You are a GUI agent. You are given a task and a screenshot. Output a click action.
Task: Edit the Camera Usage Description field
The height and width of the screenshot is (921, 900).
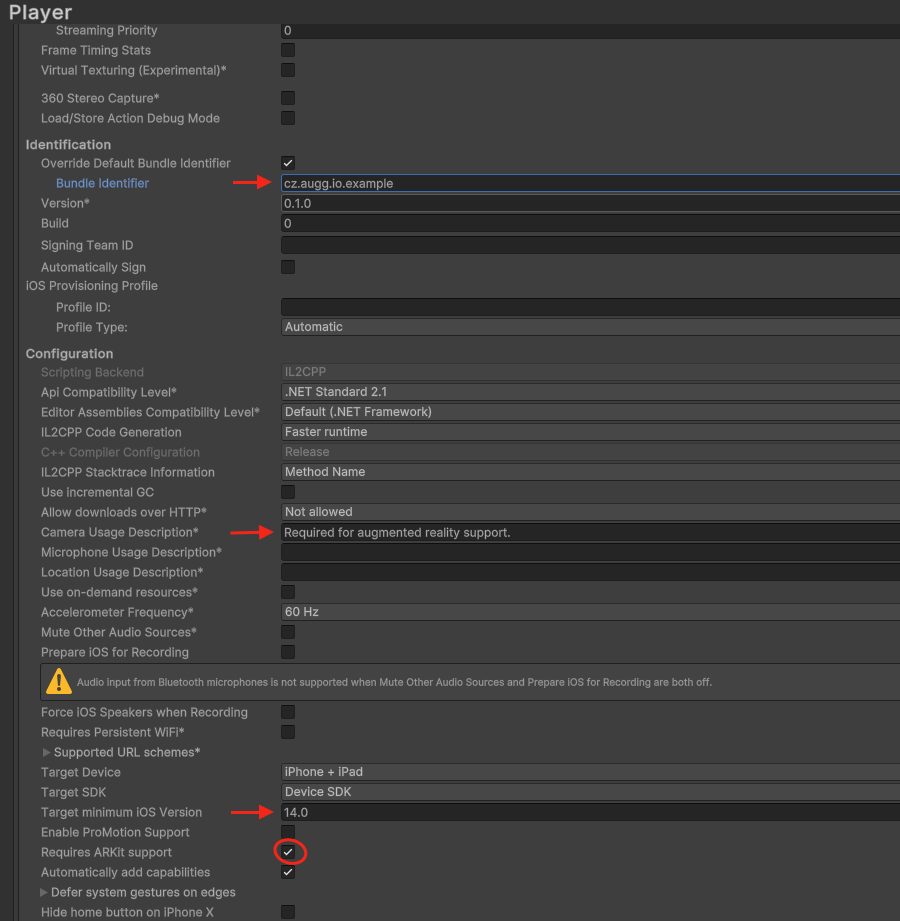(x=590, y=532)
